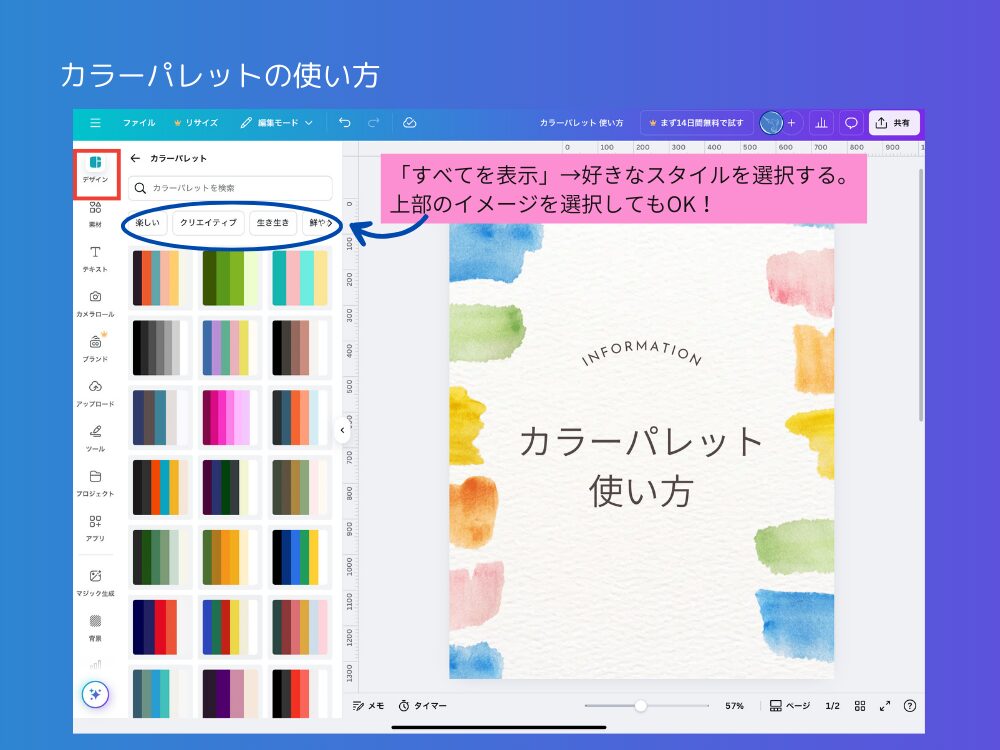The image size is (1000, 750).
Task: Select マジック生成 in the sidebar
Action: pos(95,580)
